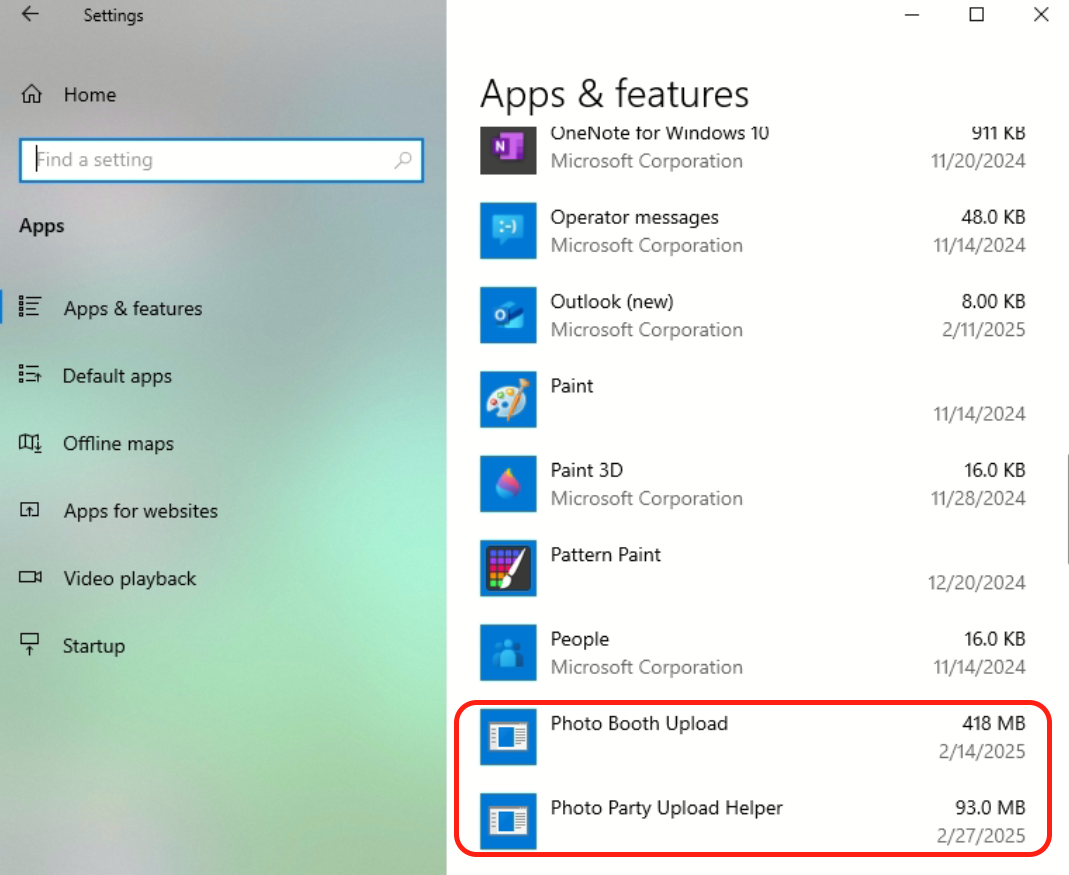Click the Apps for websites icon
The image size is (1069, 875).
pyautogui.click(x=29, y=509)
